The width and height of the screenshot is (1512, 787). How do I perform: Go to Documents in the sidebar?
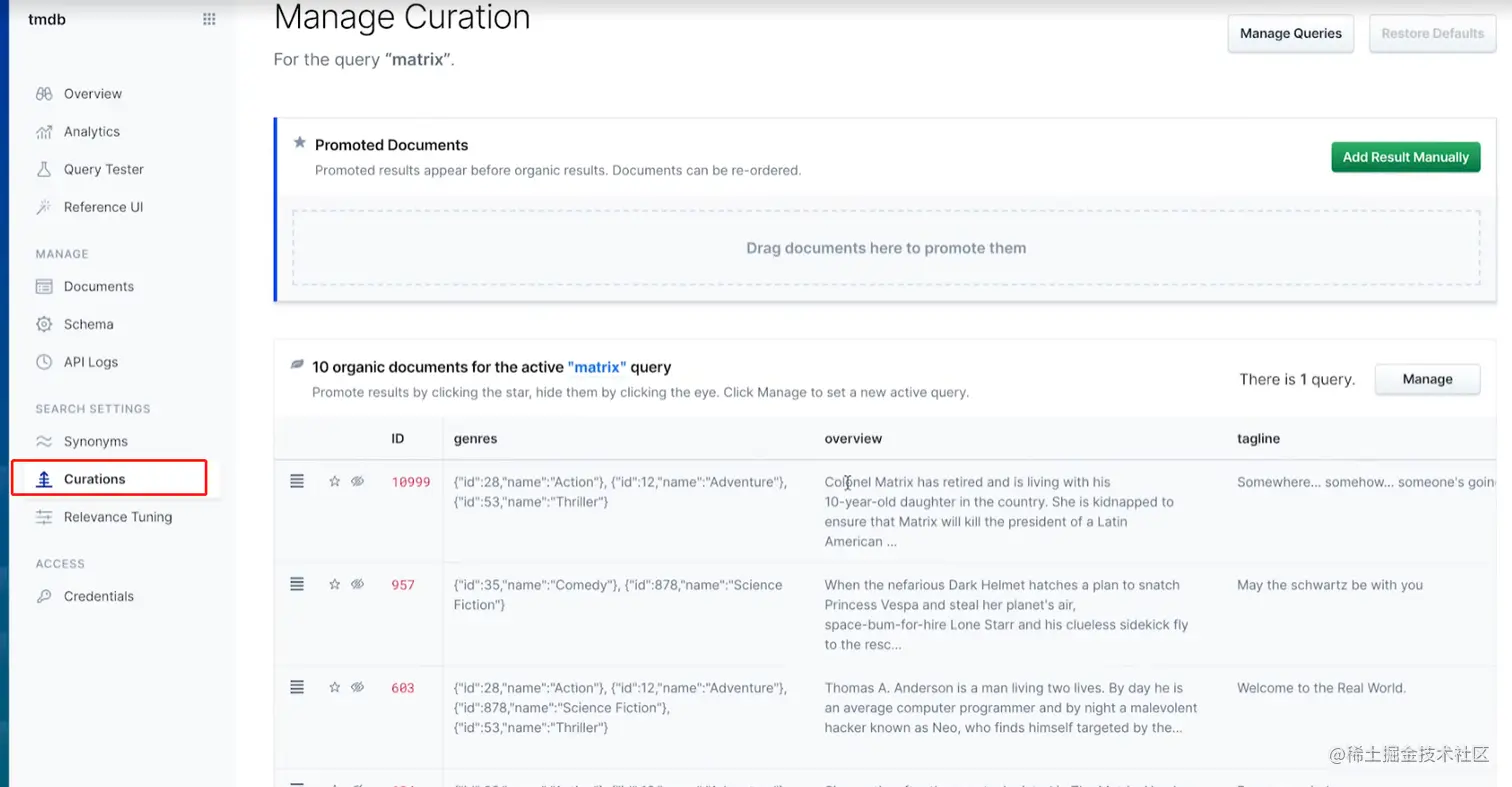pos(99,286)
